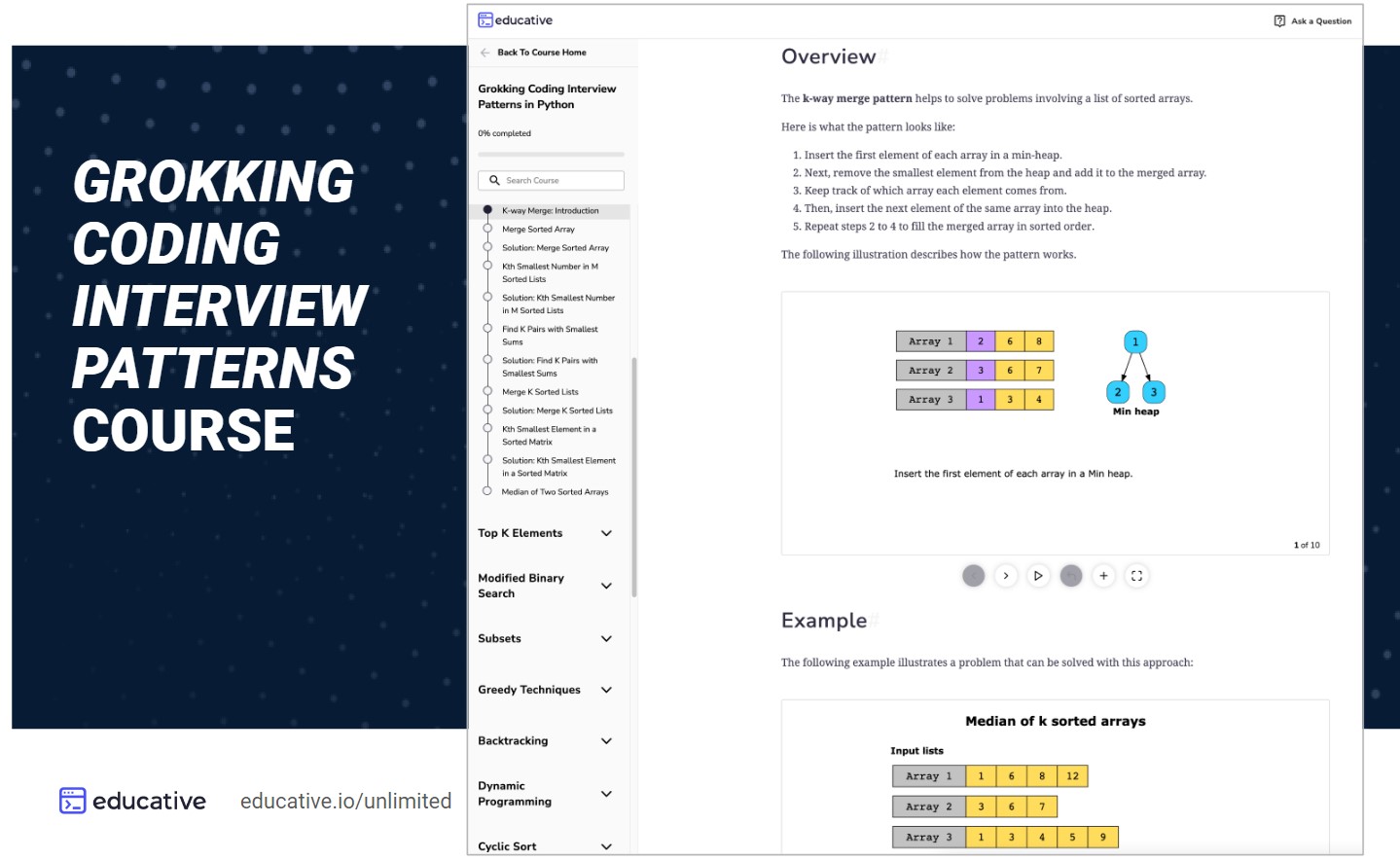Click the search magnifier icon
Image resolution: width=1400 pixels, height=860 pixels.
[494, 180]
